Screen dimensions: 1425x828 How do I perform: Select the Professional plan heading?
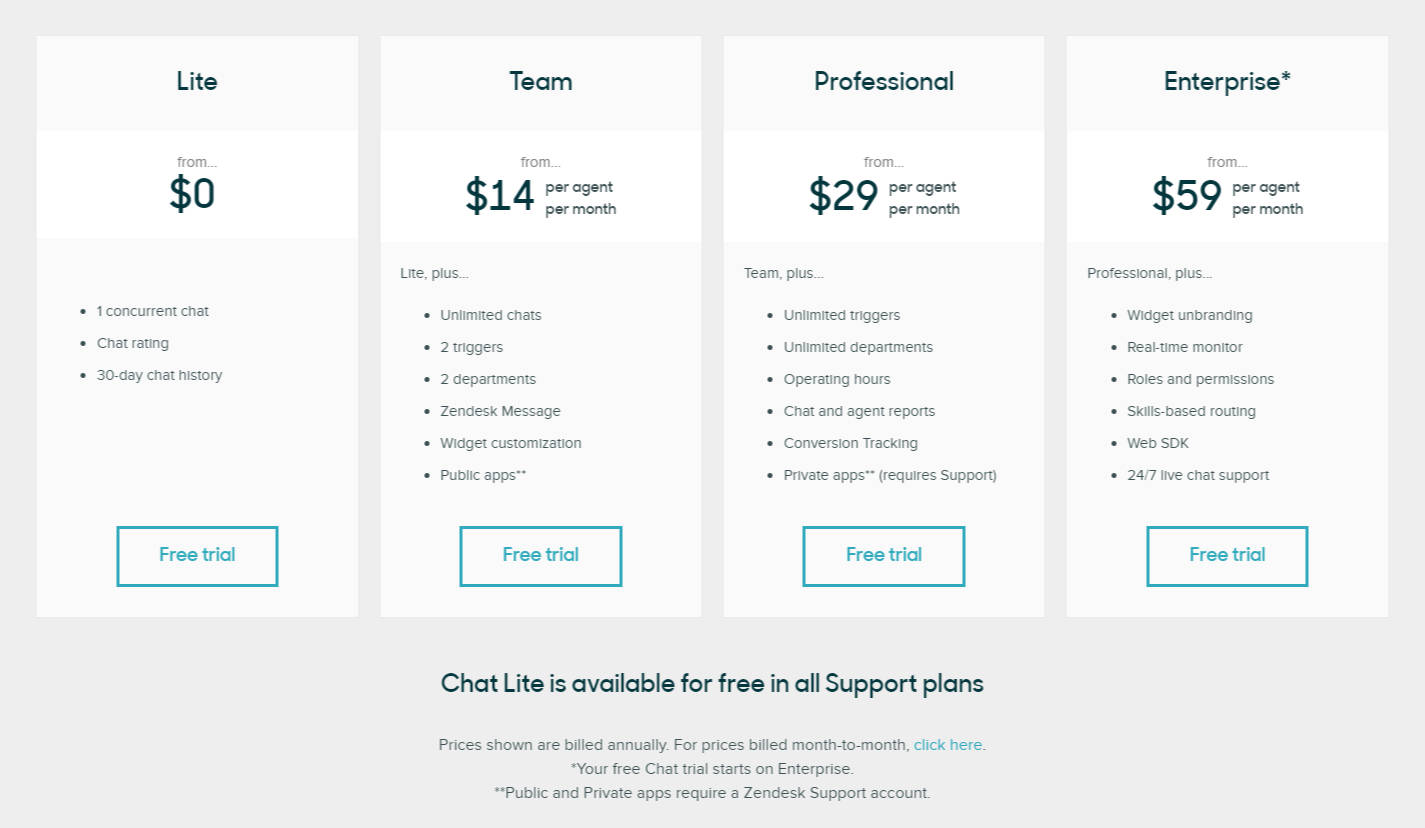click(x=884, y=81)
